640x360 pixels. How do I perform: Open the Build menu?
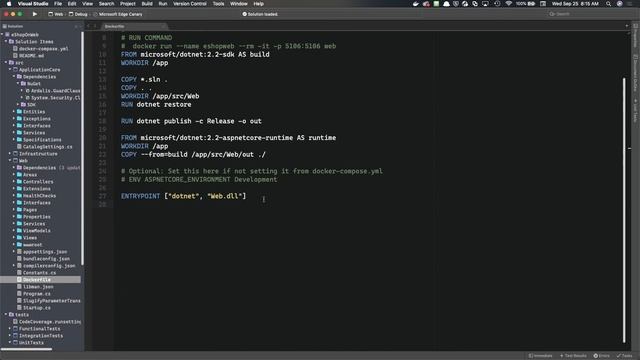pyautogui.click(x=147, y=4)
